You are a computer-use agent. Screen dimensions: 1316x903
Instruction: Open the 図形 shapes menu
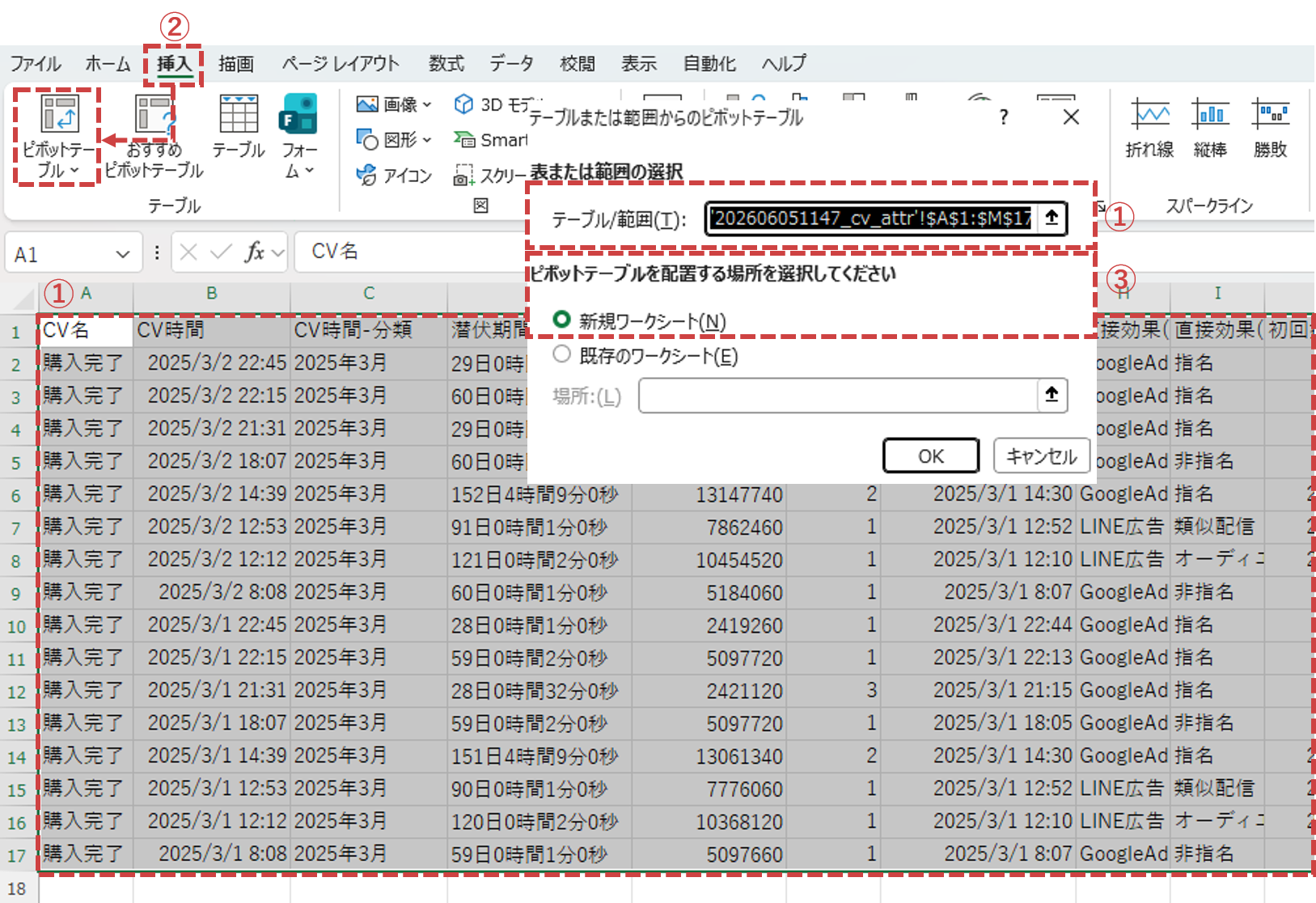393,140
